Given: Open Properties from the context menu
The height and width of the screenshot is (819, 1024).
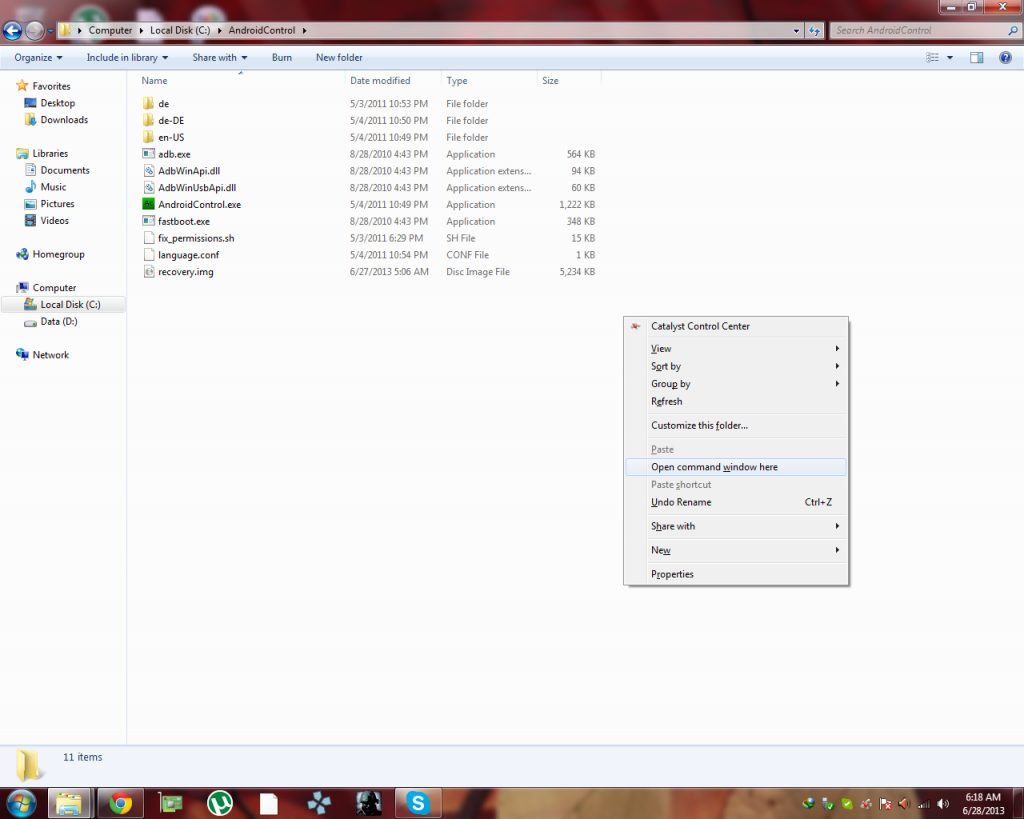Looking at the screenshot, I should tap(736, 574).
